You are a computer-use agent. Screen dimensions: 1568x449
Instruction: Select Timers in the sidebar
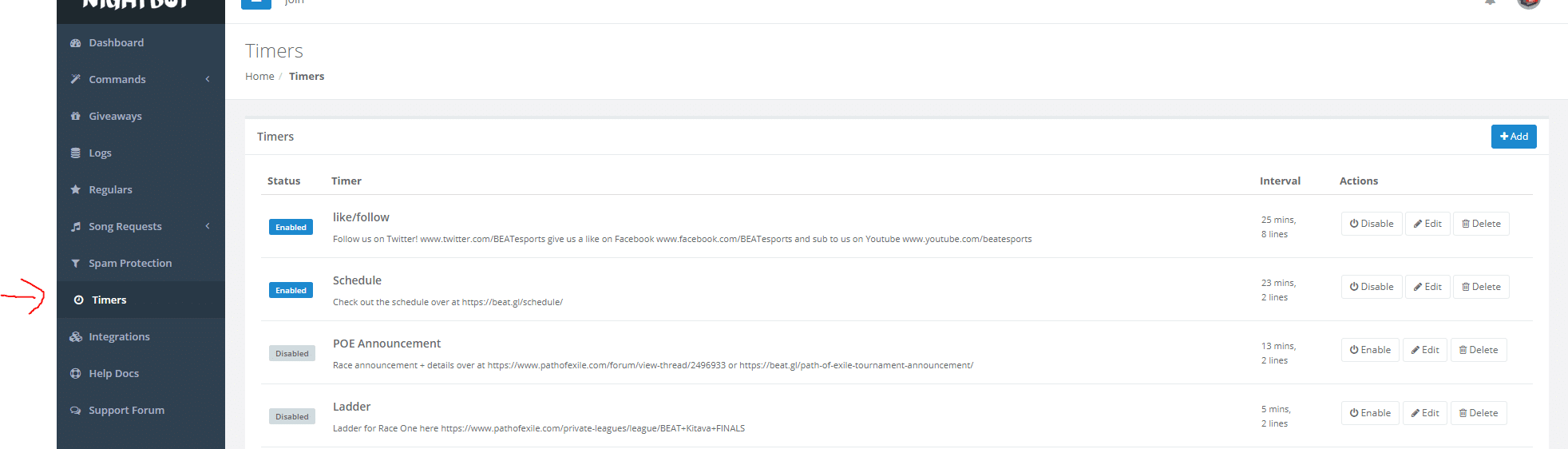[x=141, y=300]
